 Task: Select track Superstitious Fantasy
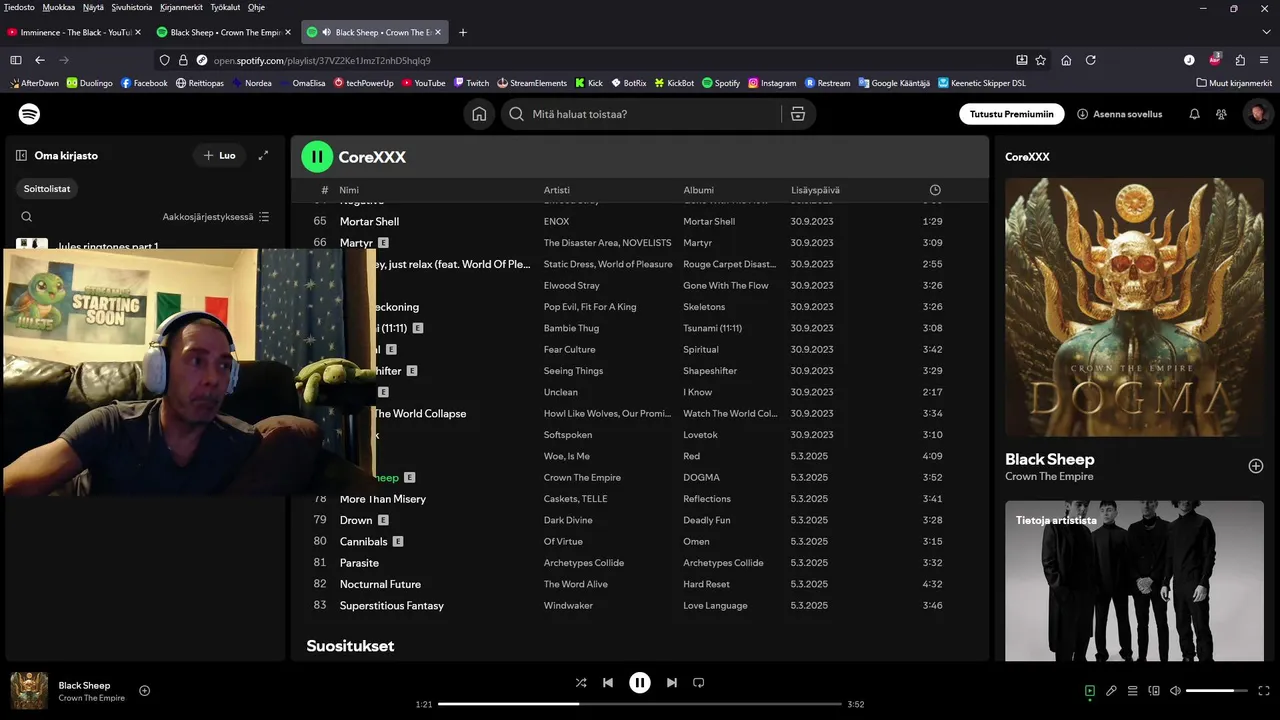391,605
